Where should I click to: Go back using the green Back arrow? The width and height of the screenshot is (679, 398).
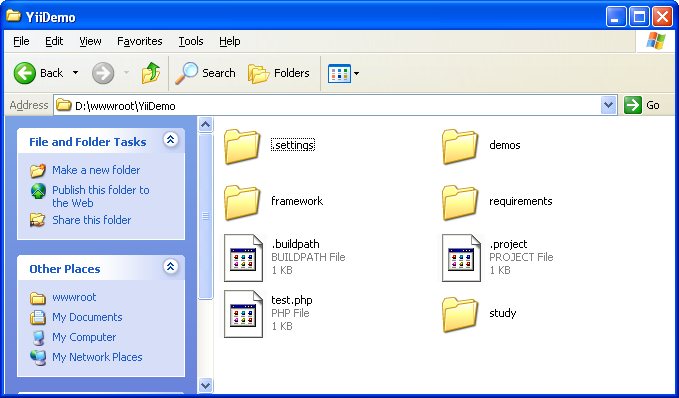click(25, 73)
